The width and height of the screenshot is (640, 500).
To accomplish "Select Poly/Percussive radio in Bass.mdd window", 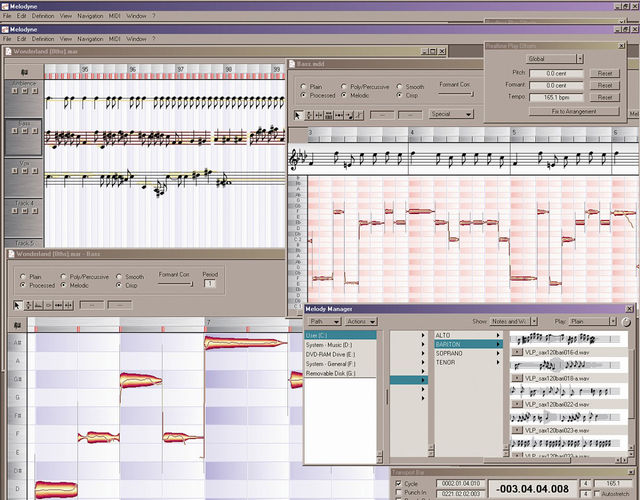I will pyautogui.click(x=344, y=87).
